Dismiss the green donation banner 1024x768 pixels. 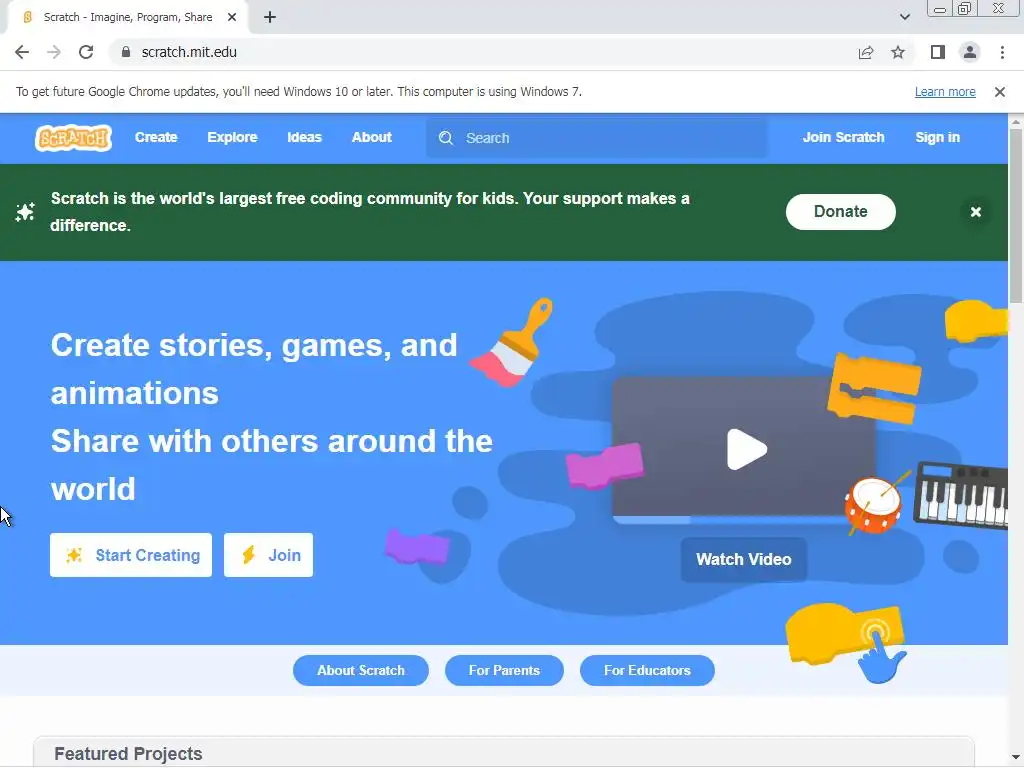tap(976, 212)
